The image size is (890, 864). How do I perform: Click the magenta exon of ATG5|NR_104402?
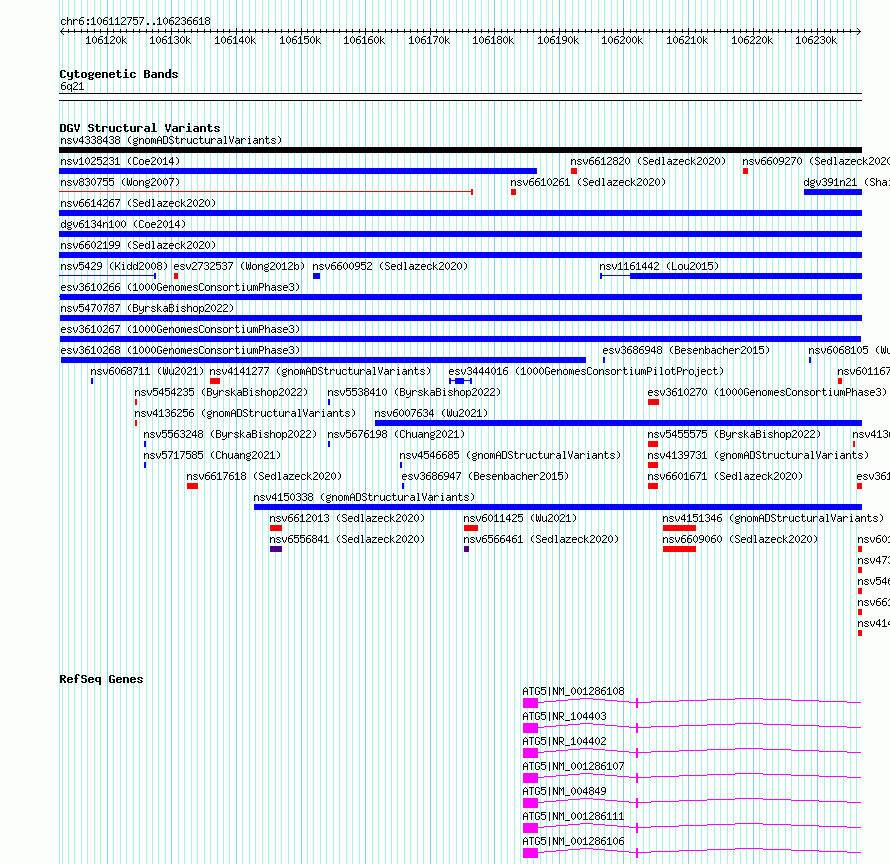(530, 753)
